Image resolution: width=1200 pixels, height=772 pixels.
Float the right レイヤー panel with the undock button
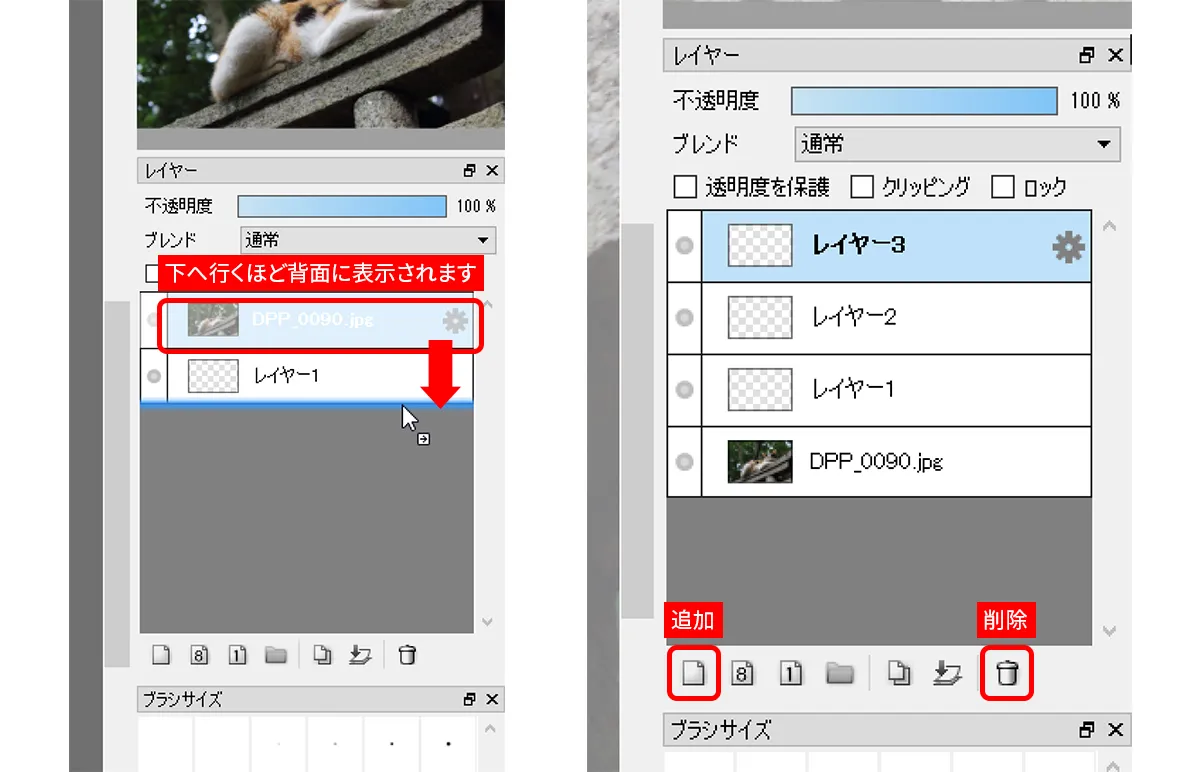coord(1087,56)
